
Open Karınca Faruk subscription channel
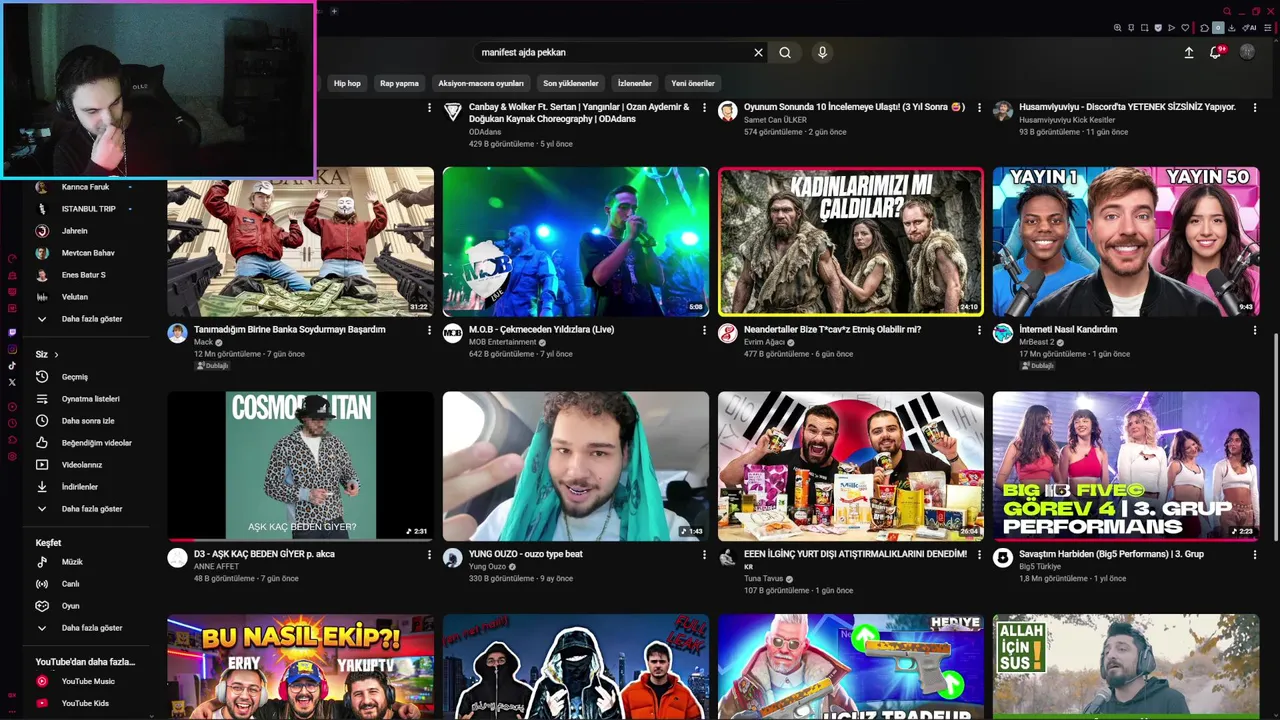(85, 187)
